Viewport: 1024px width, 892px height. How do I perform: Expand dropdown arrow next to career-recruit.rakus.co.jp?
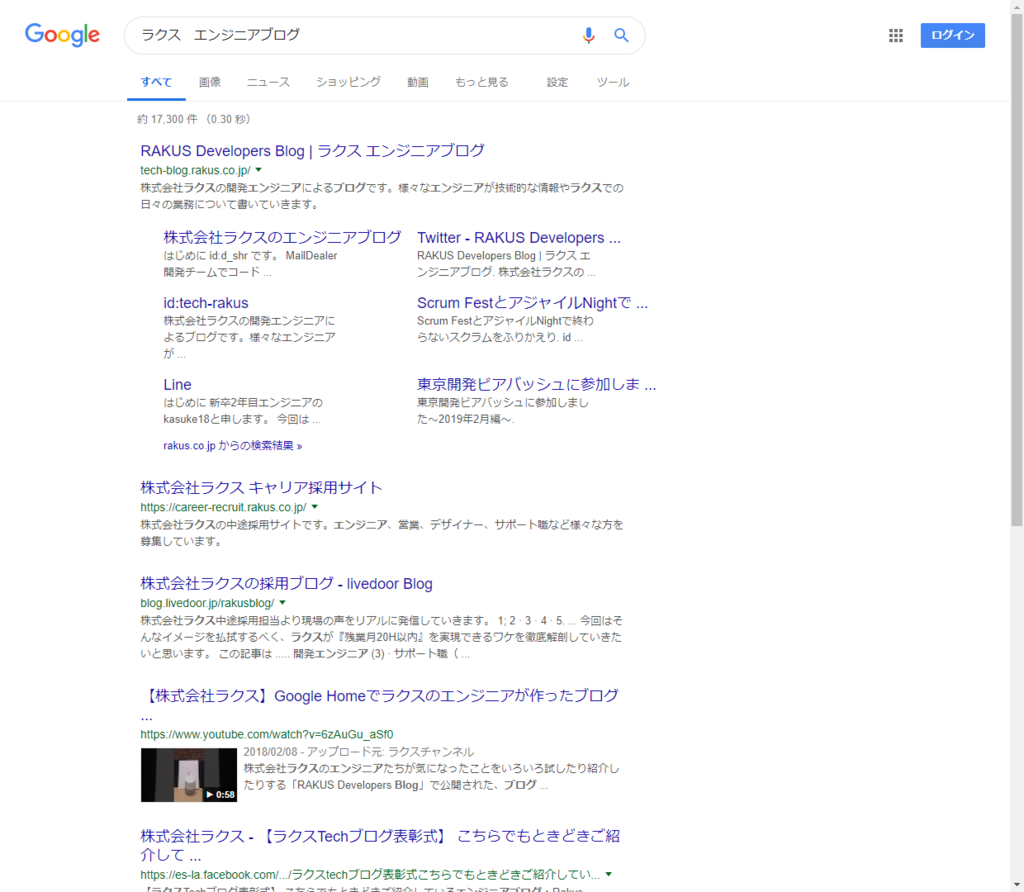click(x=315, y=507)
